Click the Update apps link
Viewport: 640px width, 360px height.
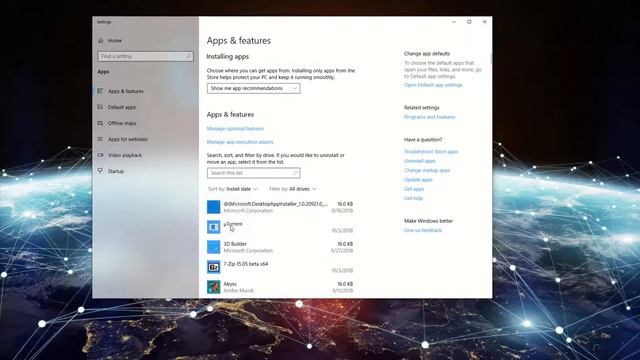click(418, 180)
